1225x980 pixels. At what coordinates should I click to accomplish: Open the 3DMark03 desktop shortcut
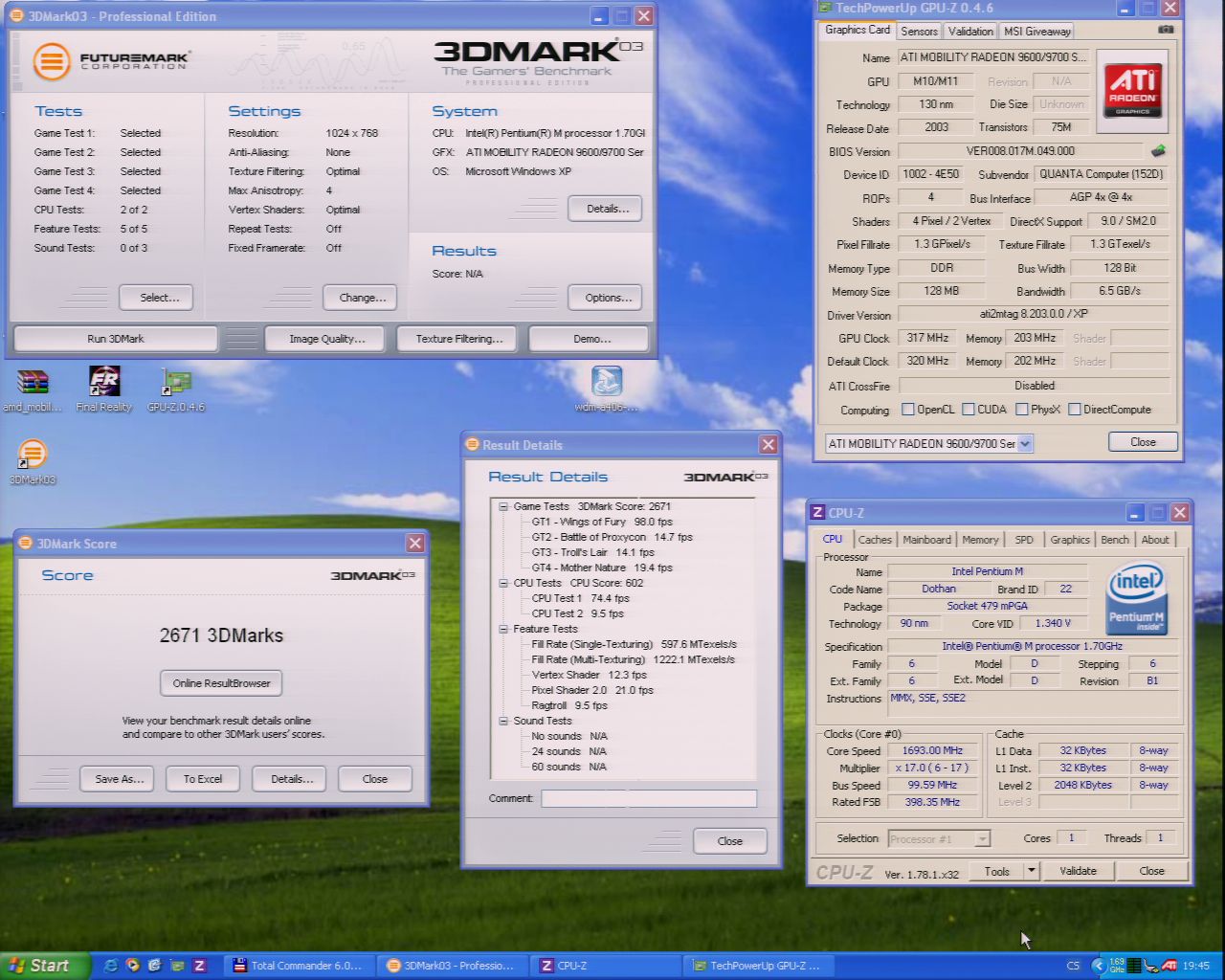(33, 454)
